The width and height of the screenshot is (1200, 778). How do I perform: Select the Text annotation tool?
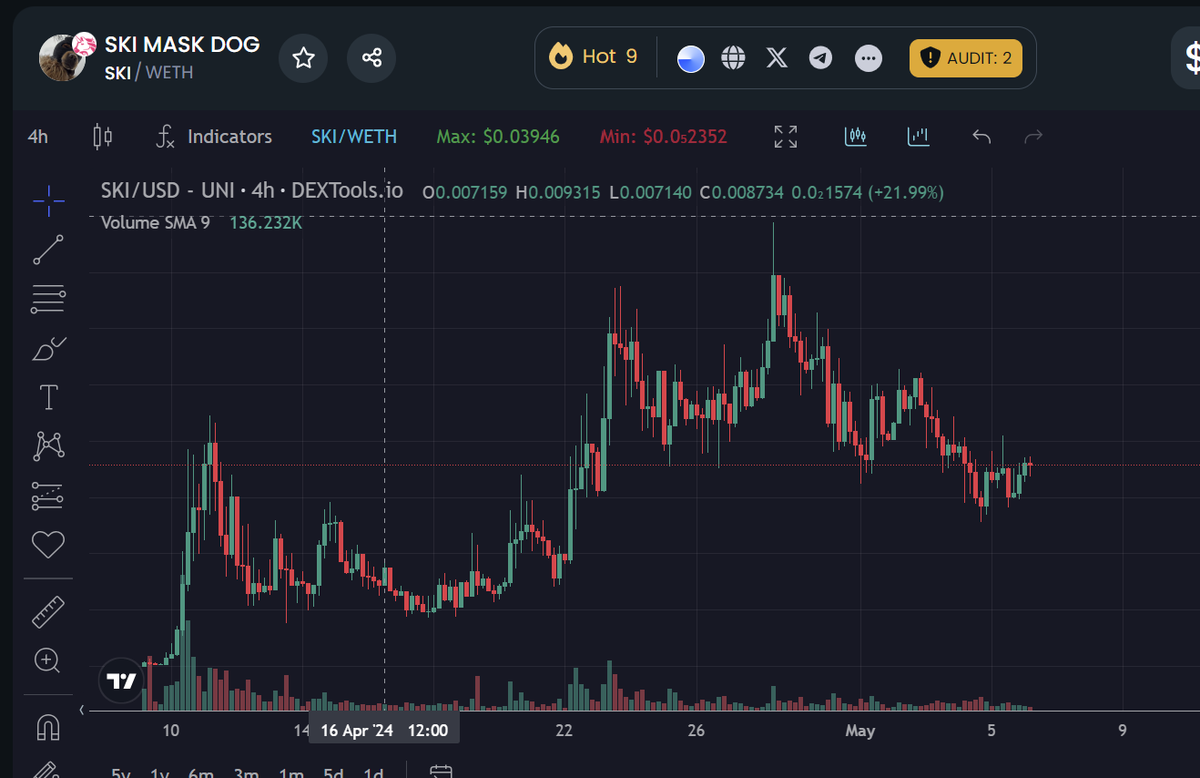[x=48, y=397]
